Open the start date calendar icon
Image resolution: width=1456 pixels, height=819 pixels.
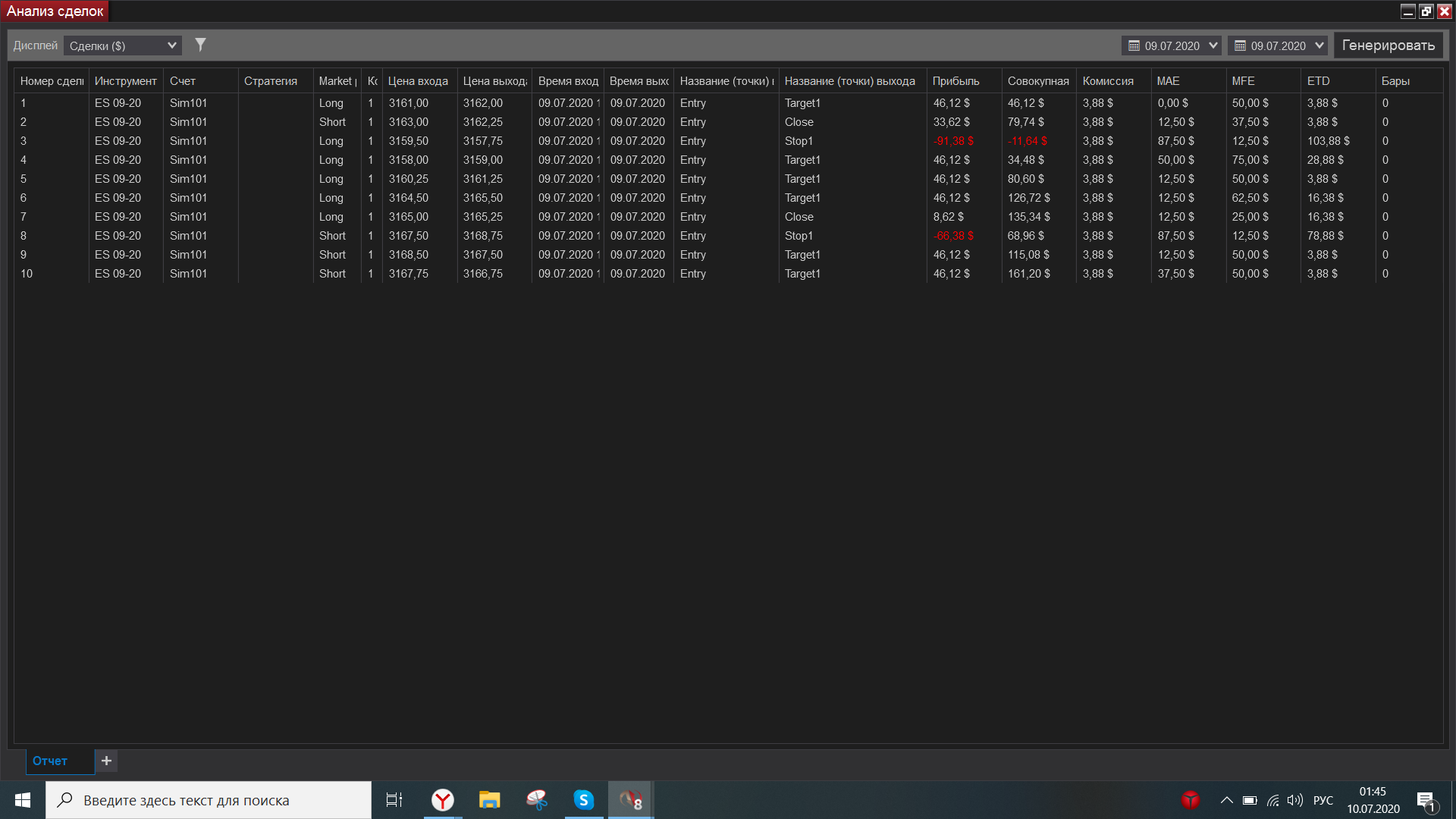pyautogui.click(x=1134, y=45)
